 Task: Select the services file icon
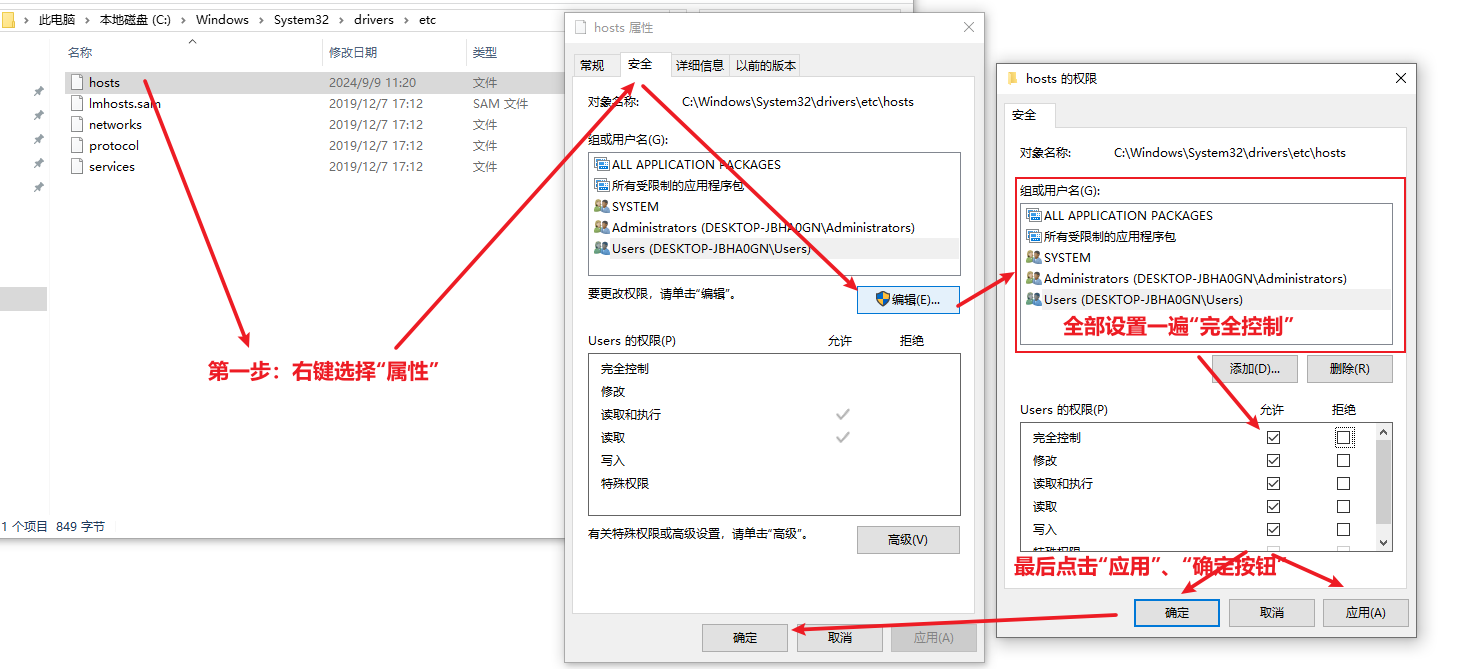[76, 167]
